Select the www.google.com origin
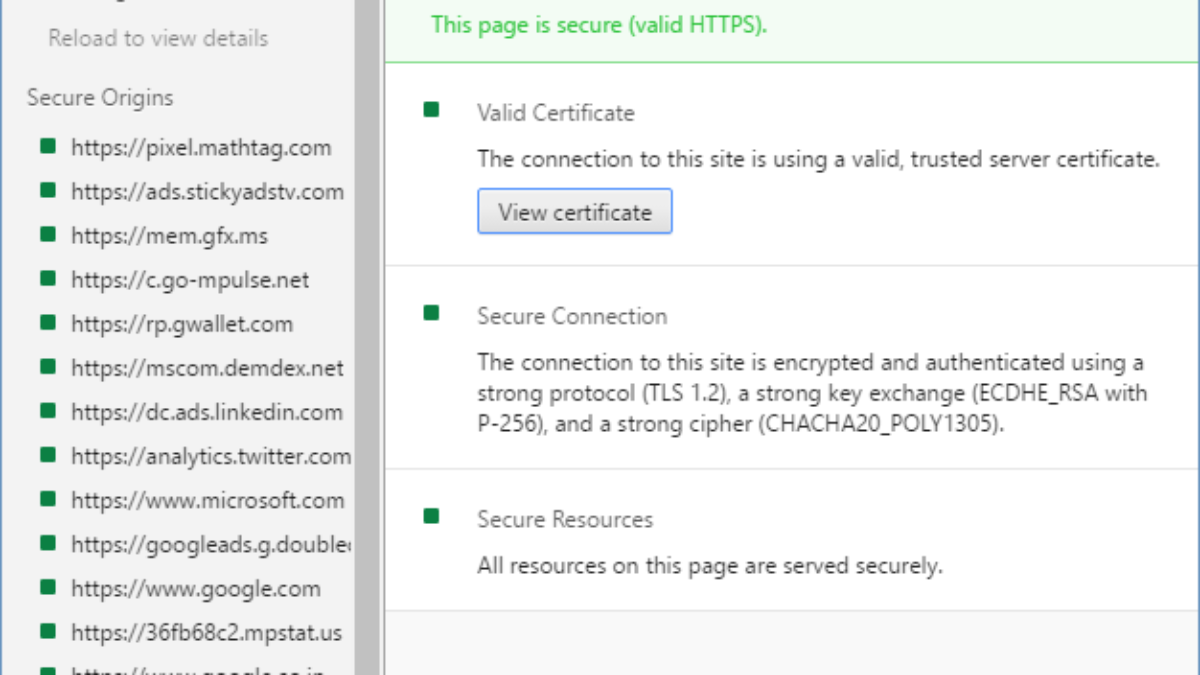 195,588
